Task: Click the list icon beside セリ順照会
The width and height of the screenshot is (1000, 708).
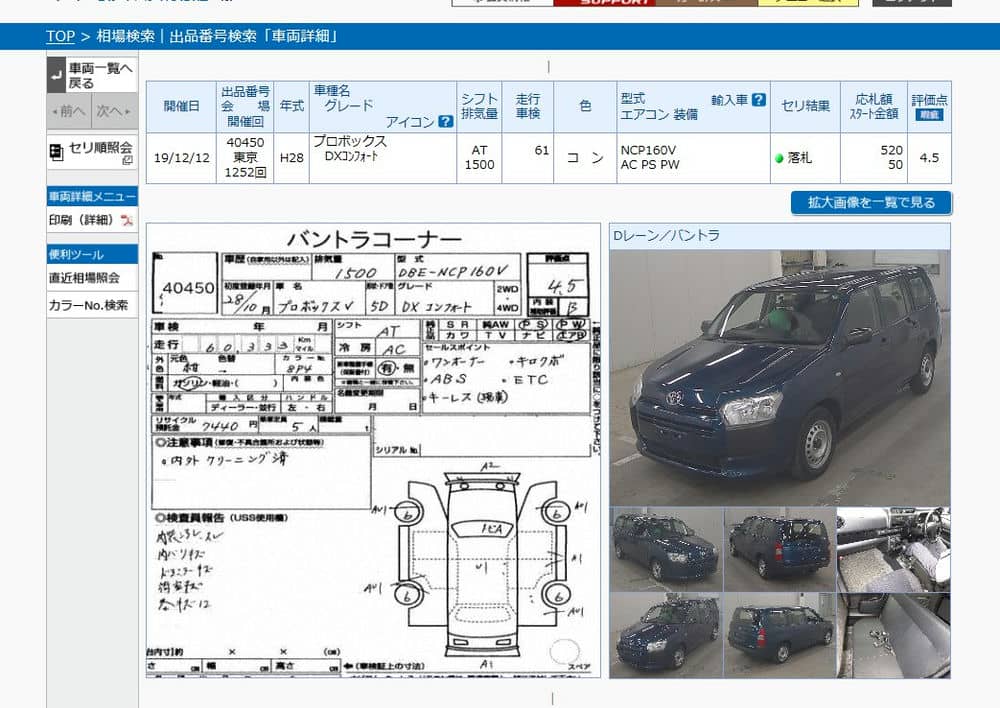Action: [56, 152]
